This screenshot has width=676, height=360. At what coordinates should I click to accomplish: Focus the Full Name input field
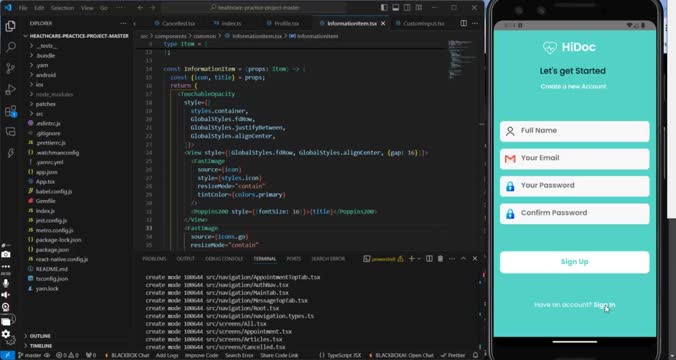click(x=574, y=131)
